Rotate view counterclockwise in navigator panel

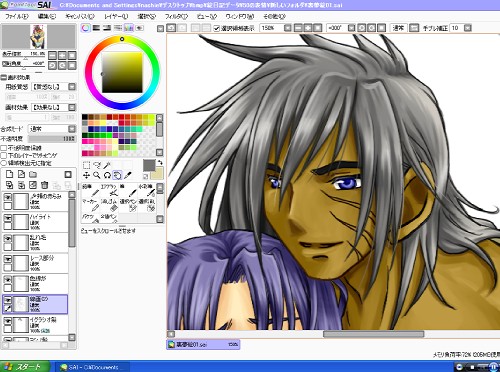click(x=52, y=65)
